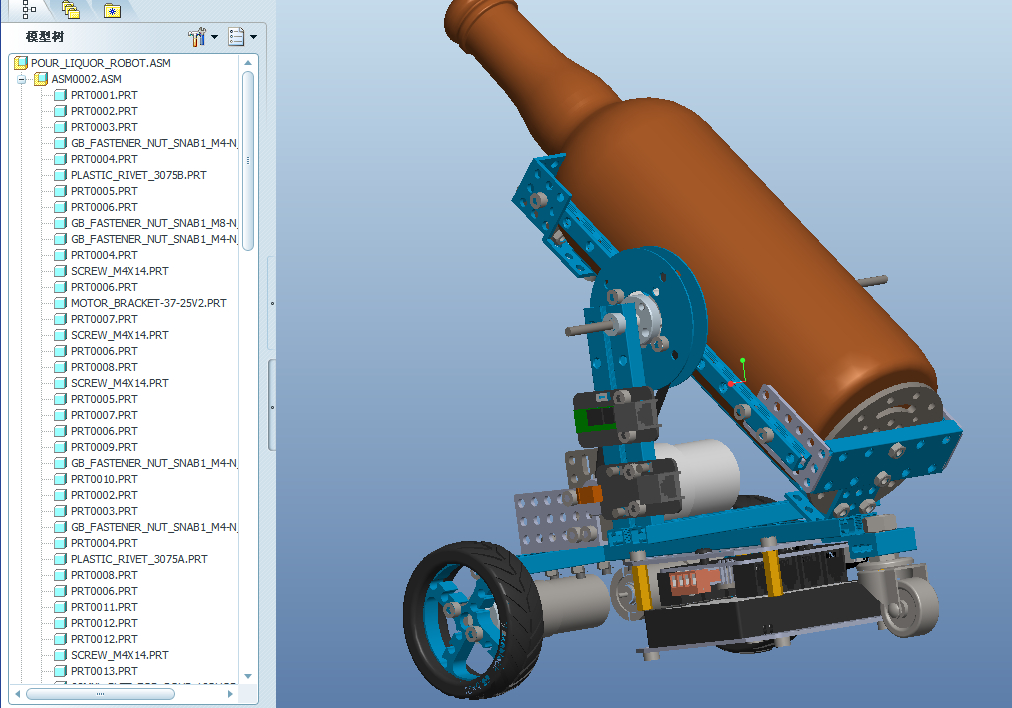
Task: Switch to the Model Tree navigator tab
Action: click(29, 9)
